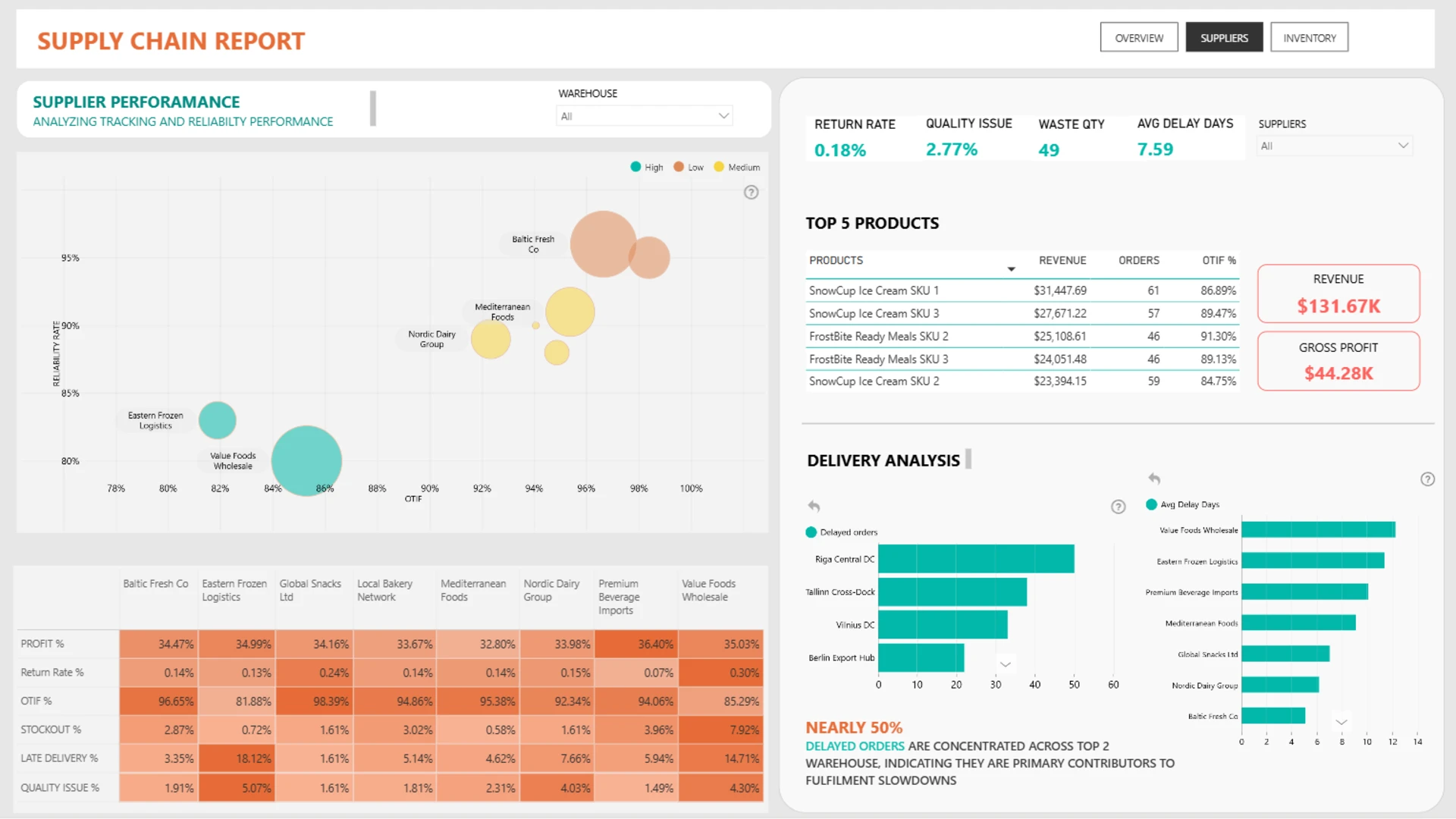
Task: Click the Global Snacks Ltd delay days bar
Action: [x=1285, y=654]
